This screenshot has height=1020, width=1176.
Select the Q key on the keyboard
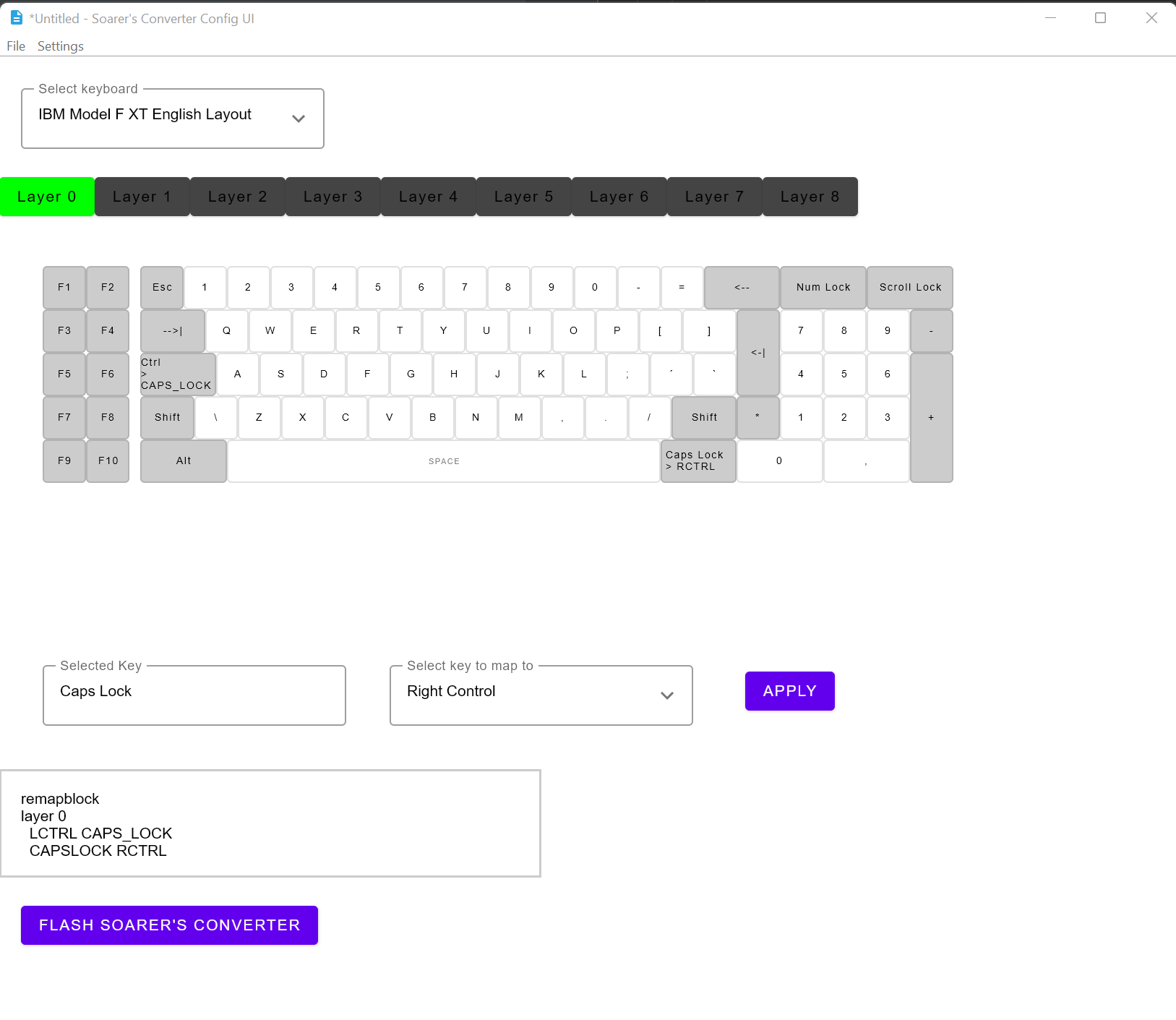(226, 330)
